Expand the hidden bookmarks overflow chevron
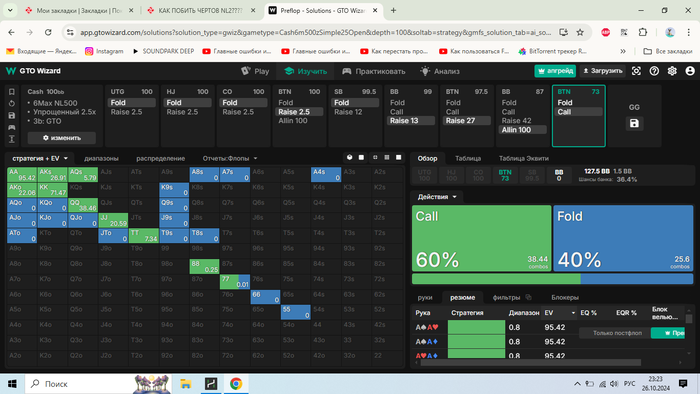This screenshot has height=394, width=700. [623, 51]
